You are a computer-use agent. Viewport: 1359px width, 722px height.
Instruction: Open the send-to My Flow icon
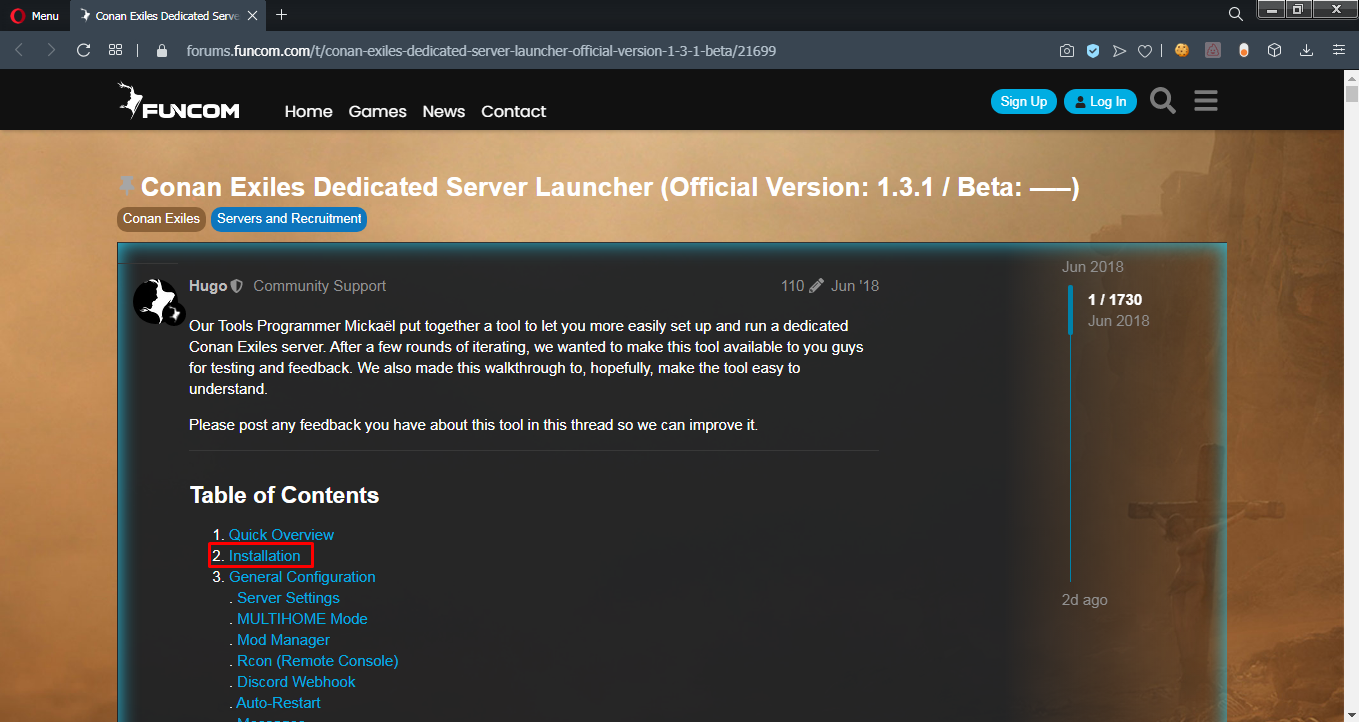pyautogui.click(x=1120, y=50)
